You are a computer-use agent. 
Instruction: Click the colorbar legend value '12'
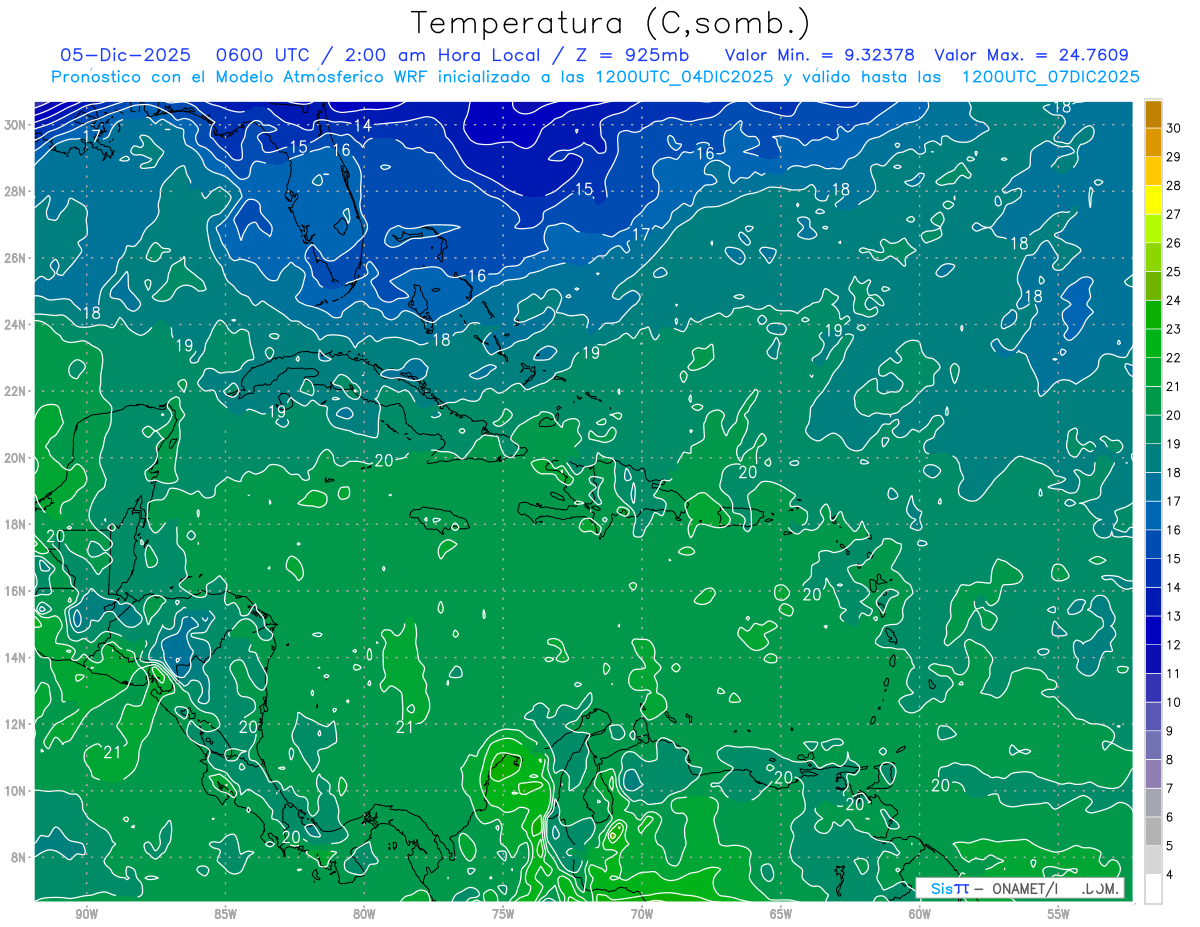point(1173,645)
